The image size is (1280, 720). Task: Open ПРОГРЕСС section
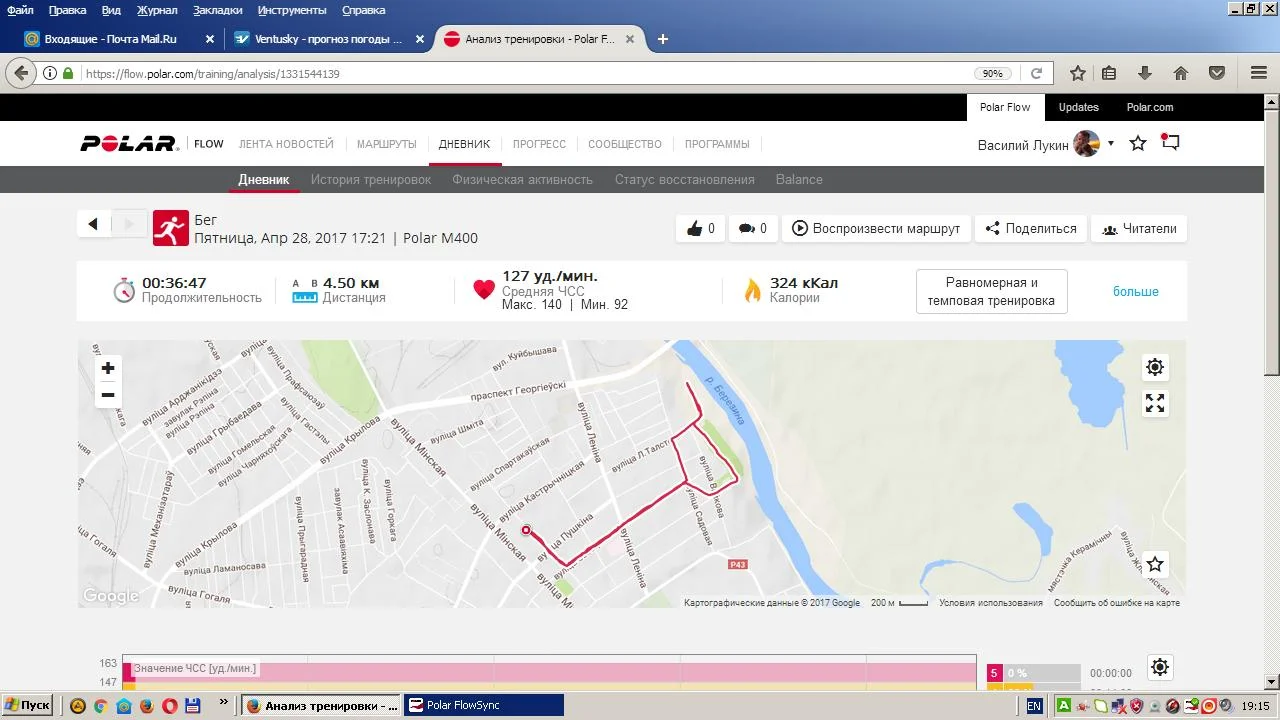(x=539, y=144)
